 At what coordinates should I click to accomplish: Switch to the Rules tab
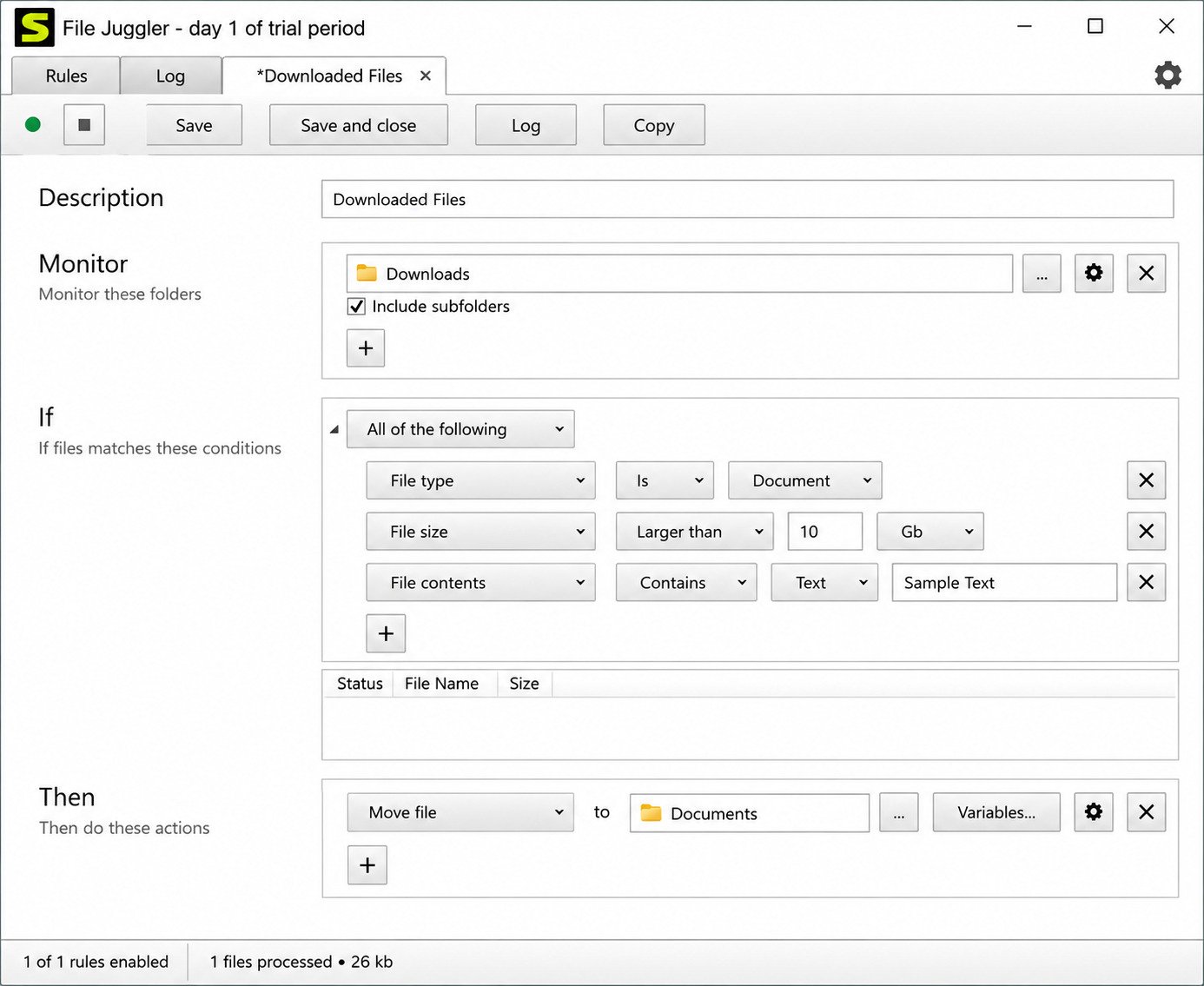pyautogui.click(x=66, y=76)
